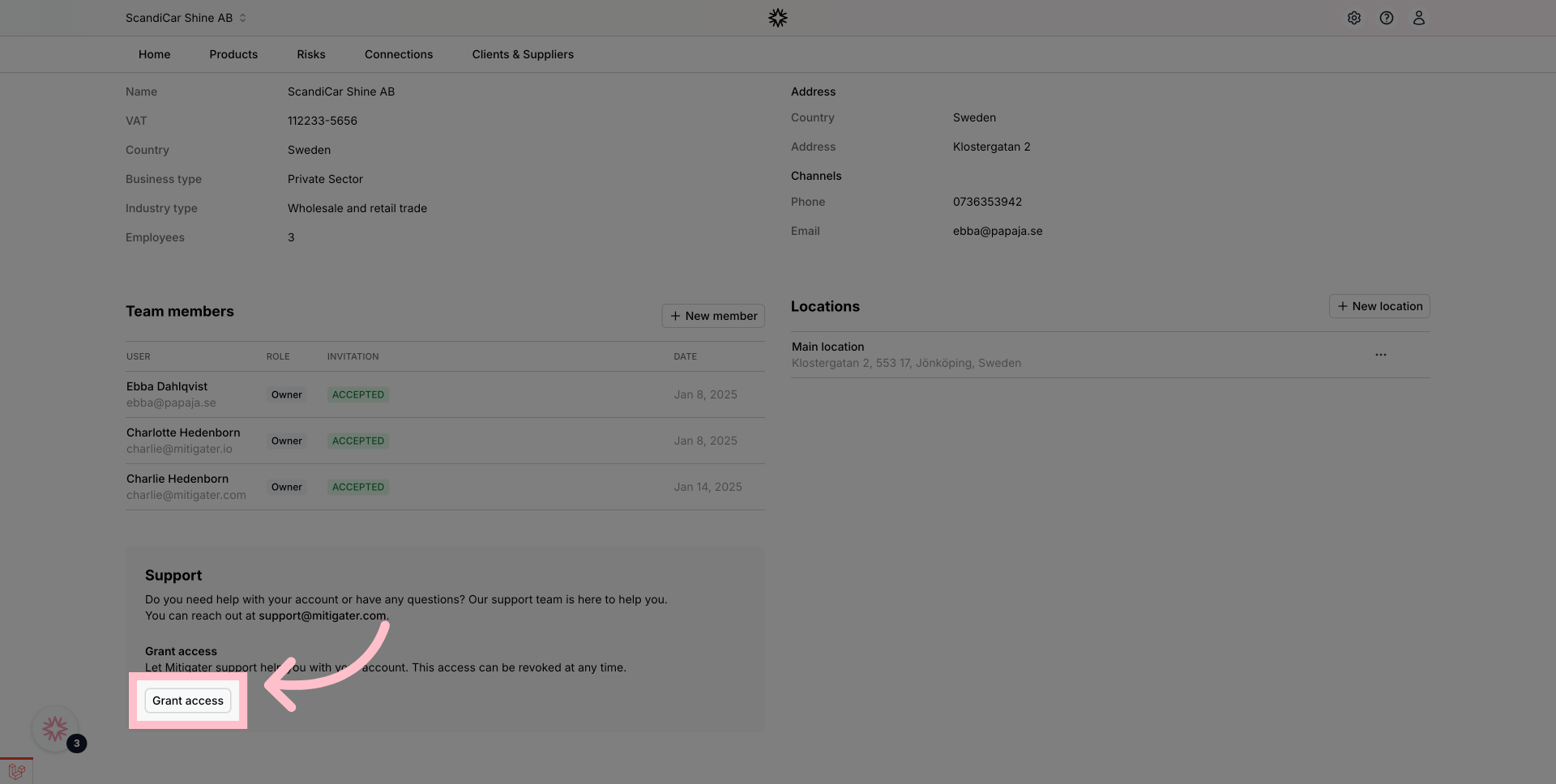The width and height of the screenshot is (1556, 784).
Task: Click the Main location entry
Action: pos(827,347)
